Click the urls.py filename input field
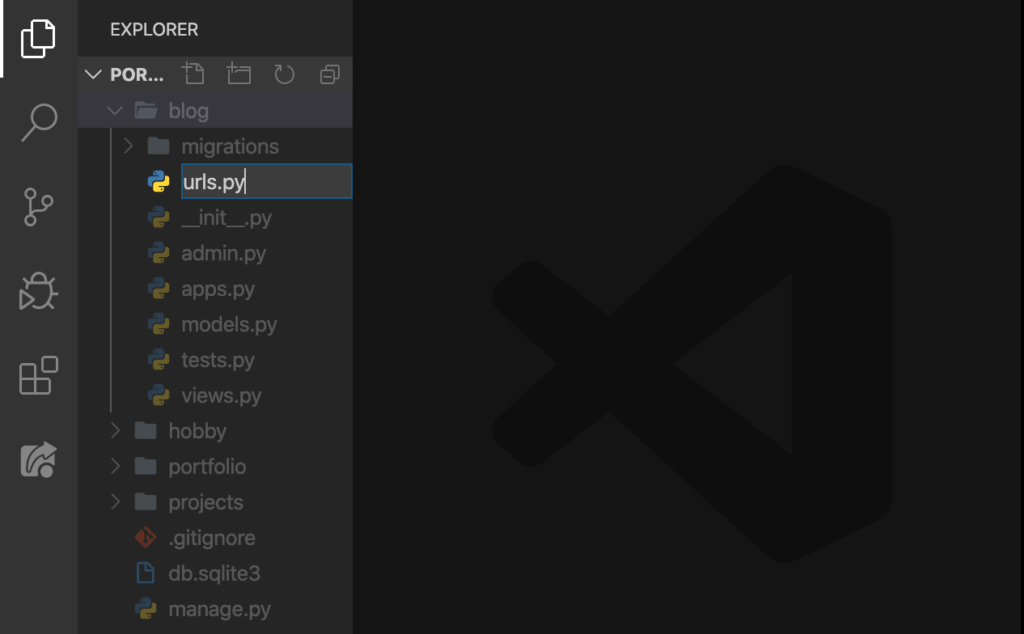This screenshot has width=1024, height=634. click(x=266, y=182)
